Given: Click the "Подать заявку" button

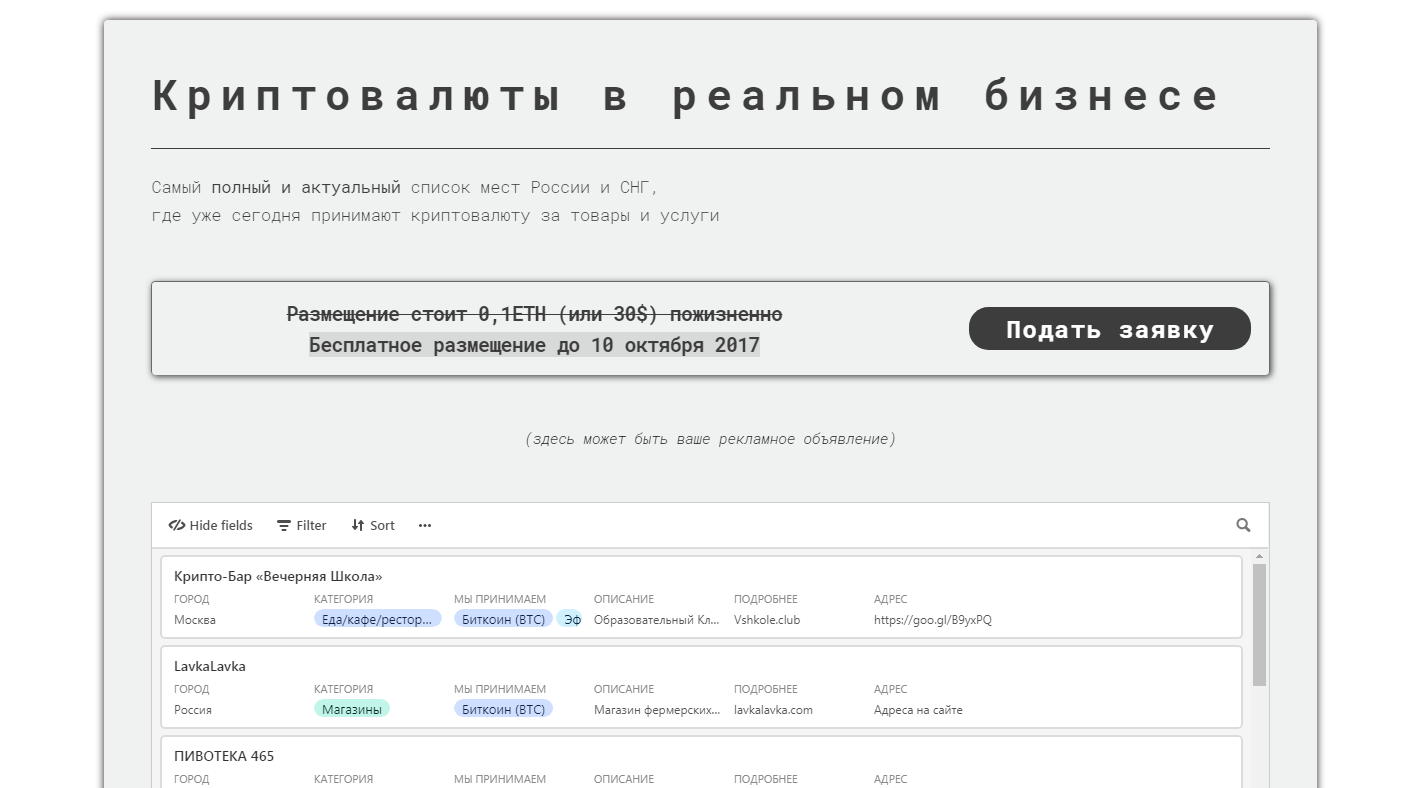Looking at the screenshot, I should pyautogui.click(x=1109, y=328).
